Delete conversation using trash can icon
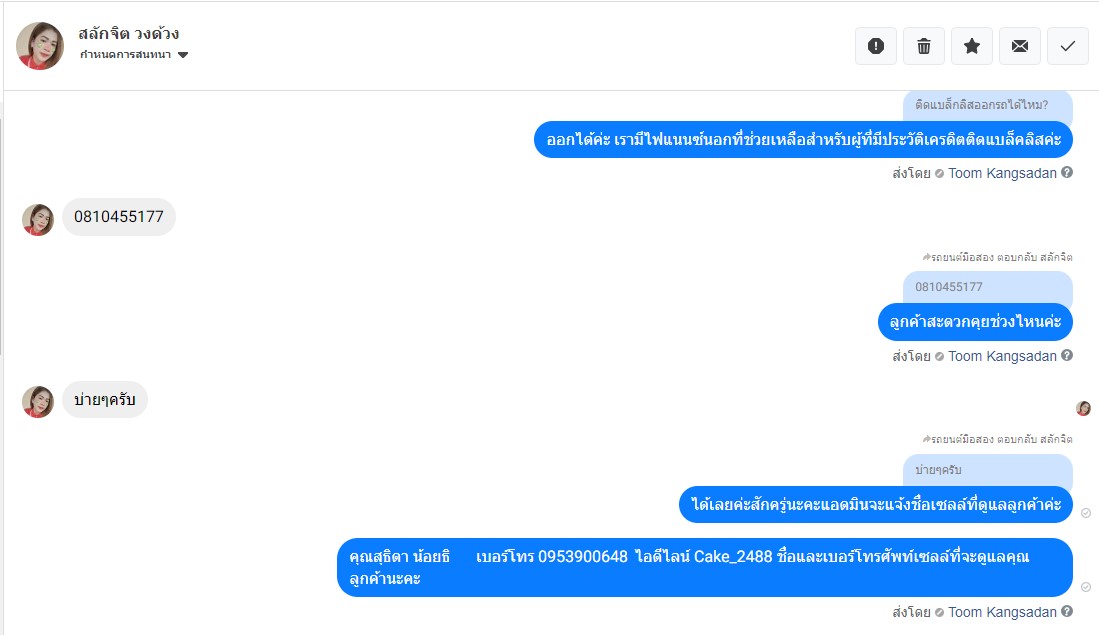This screenshot has width=1099, height=635. click(924, 46)
